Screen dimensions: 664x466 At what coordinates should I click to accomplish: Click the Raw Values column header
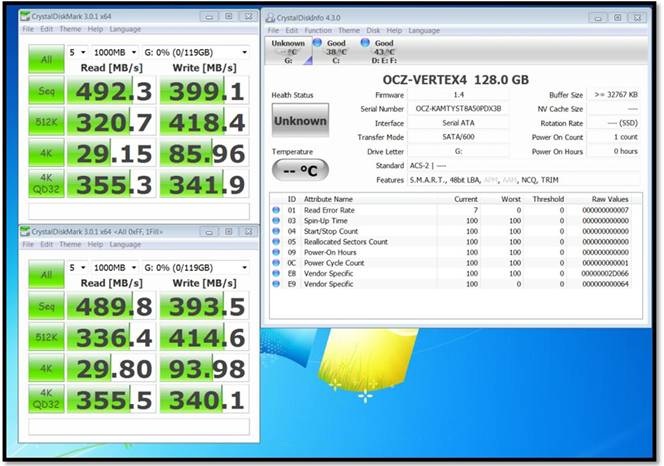(610, 199)
